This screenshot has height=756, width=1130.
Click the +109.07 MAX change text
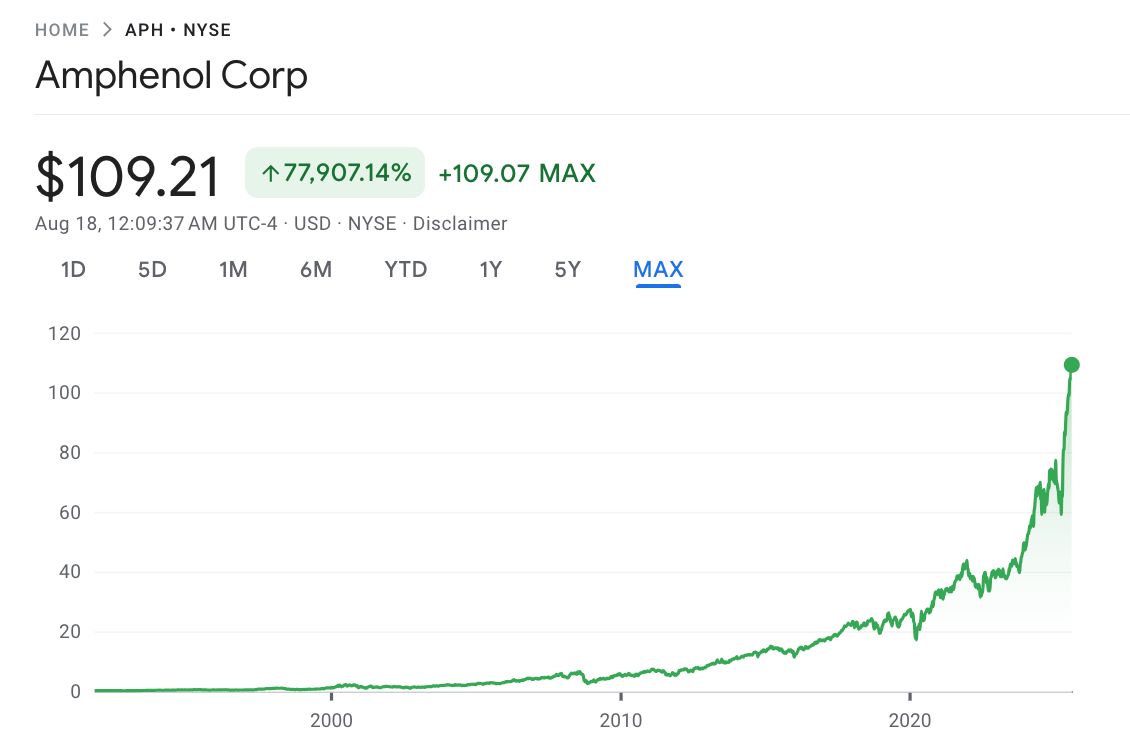pyautogui.click(x=517, y=172)
